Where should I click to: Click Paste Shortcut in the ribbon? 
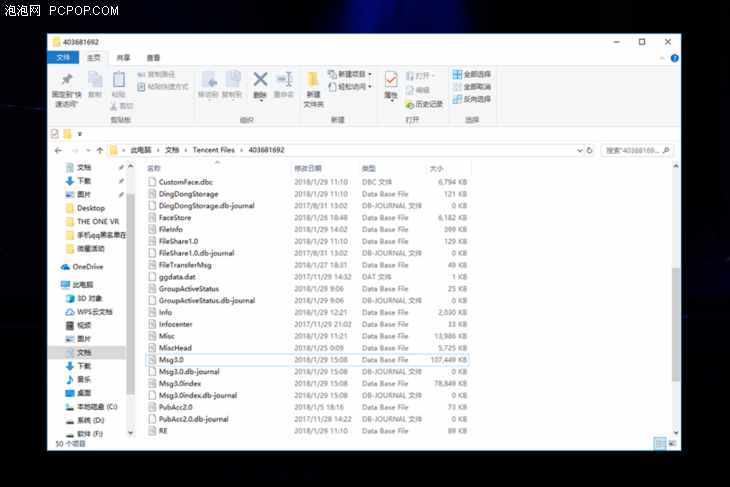click(x=163, y=87)
